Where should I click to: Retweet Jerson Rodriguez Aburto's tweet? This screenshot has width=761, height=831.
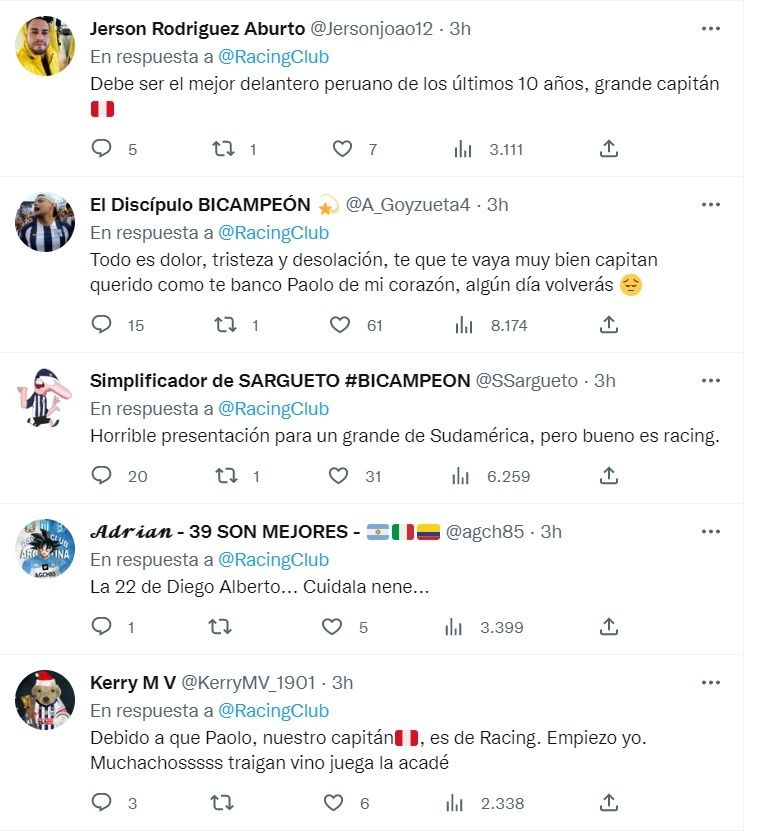(x=224, y=149)
